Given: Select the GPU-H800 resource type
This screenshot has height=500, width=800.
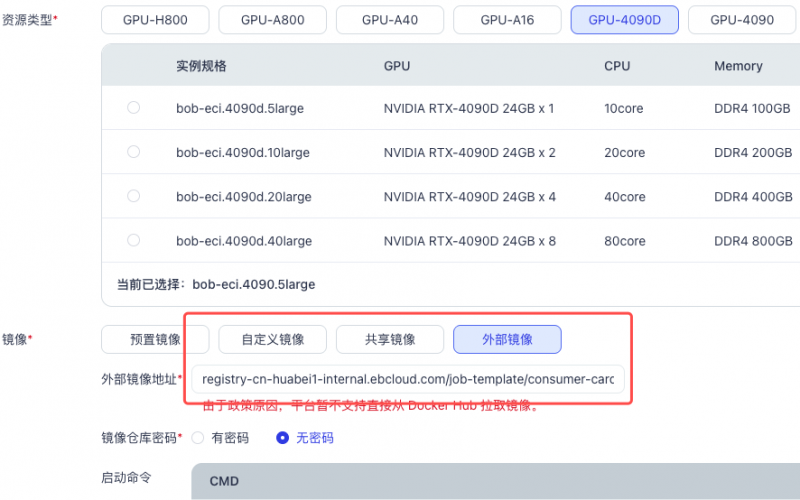Looking at the screenshot, I should (155, 19).
